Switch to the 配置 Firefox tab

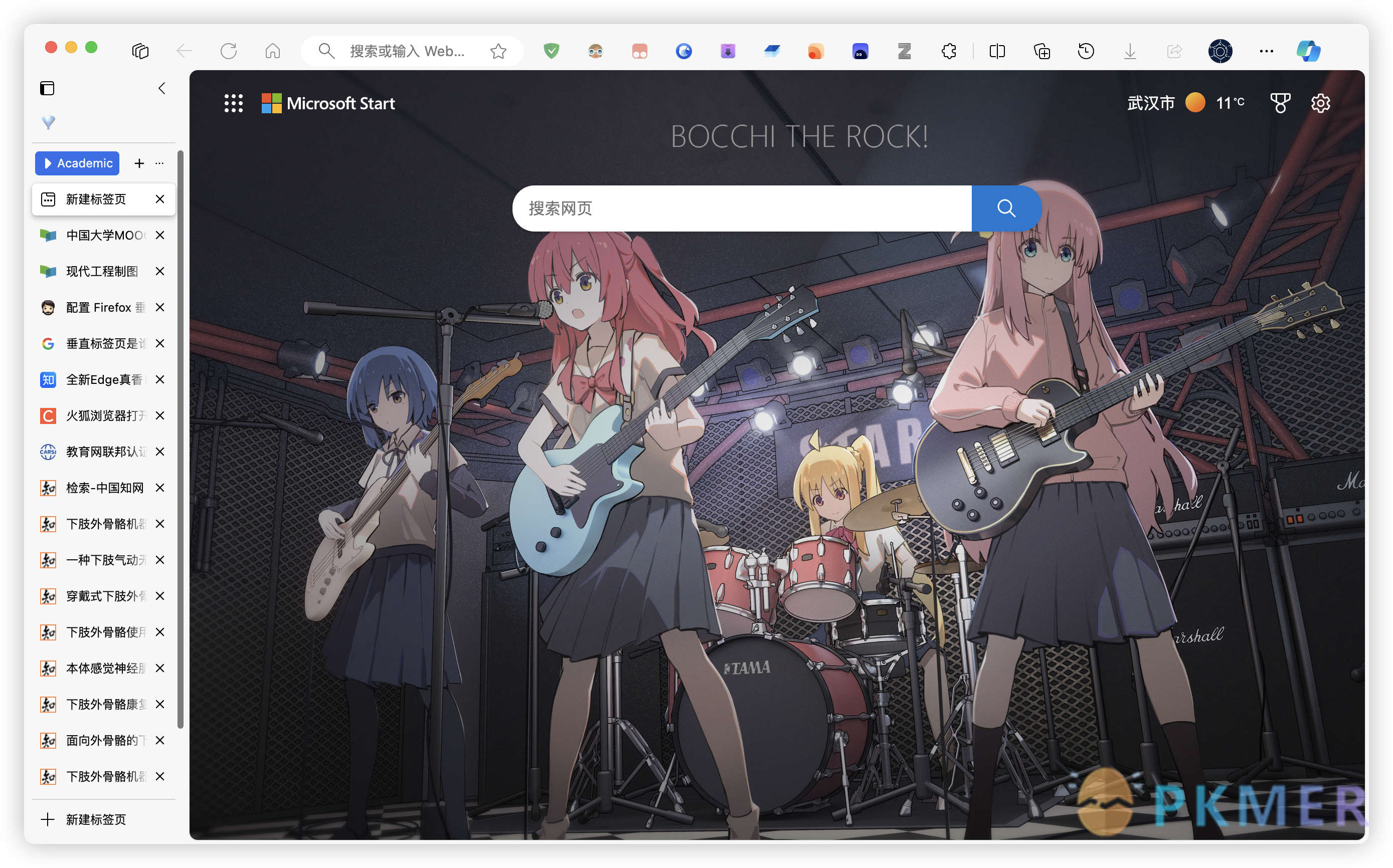point(103,308)
